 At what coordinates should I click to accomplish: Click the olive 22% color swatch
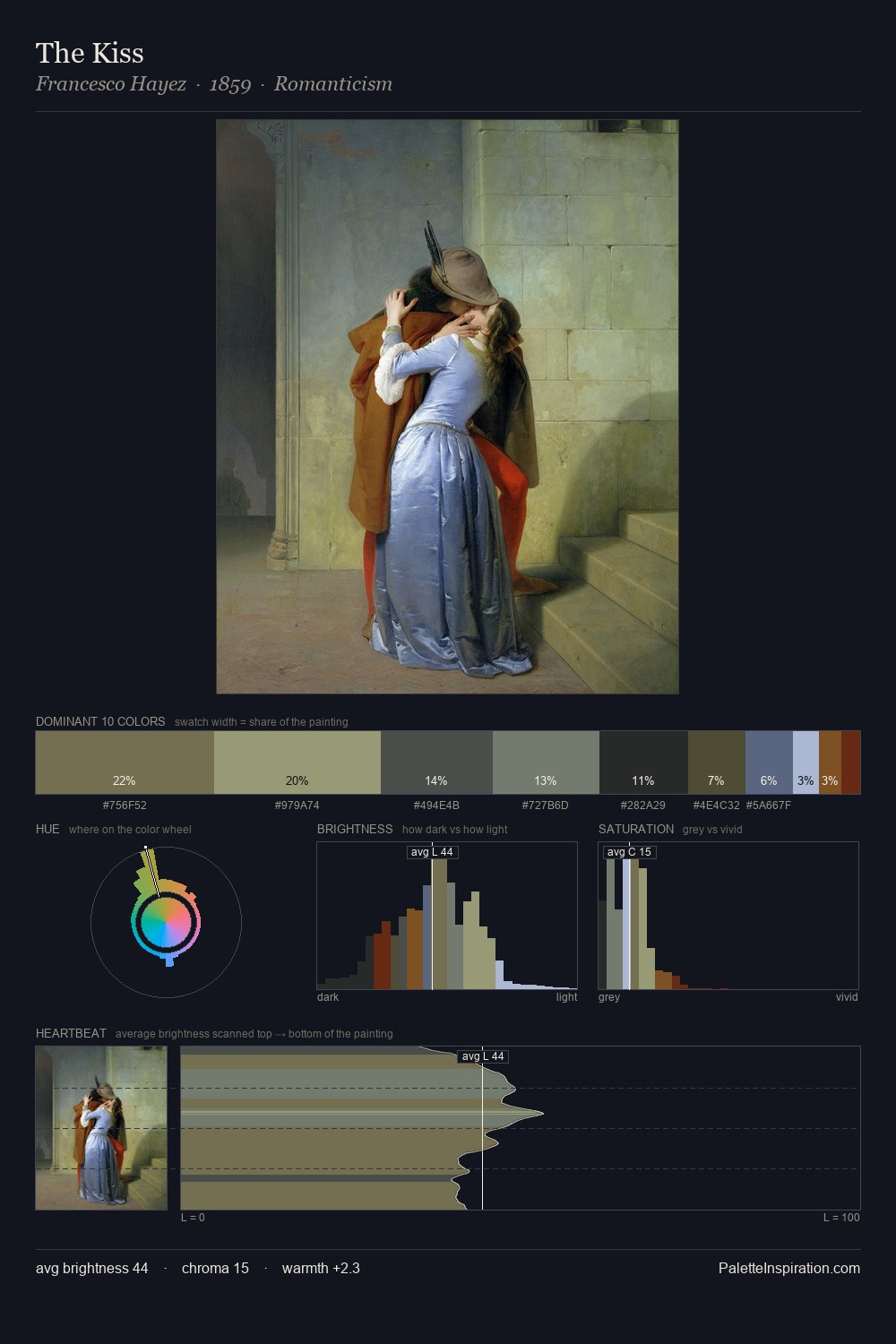[x=125, y=762]
